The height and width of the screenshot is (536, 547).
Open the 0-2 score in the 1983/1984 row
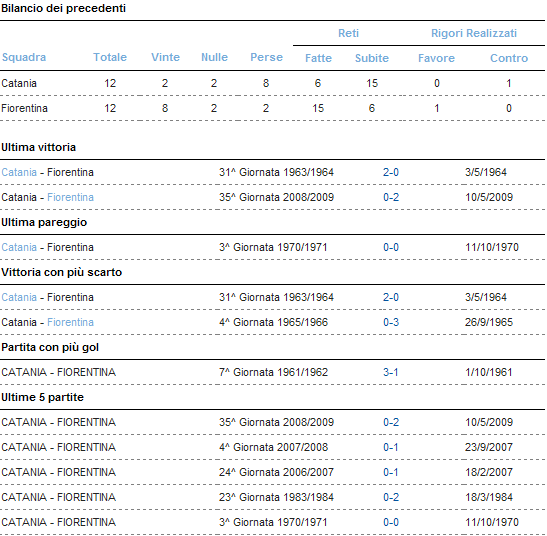pos(391,497)
